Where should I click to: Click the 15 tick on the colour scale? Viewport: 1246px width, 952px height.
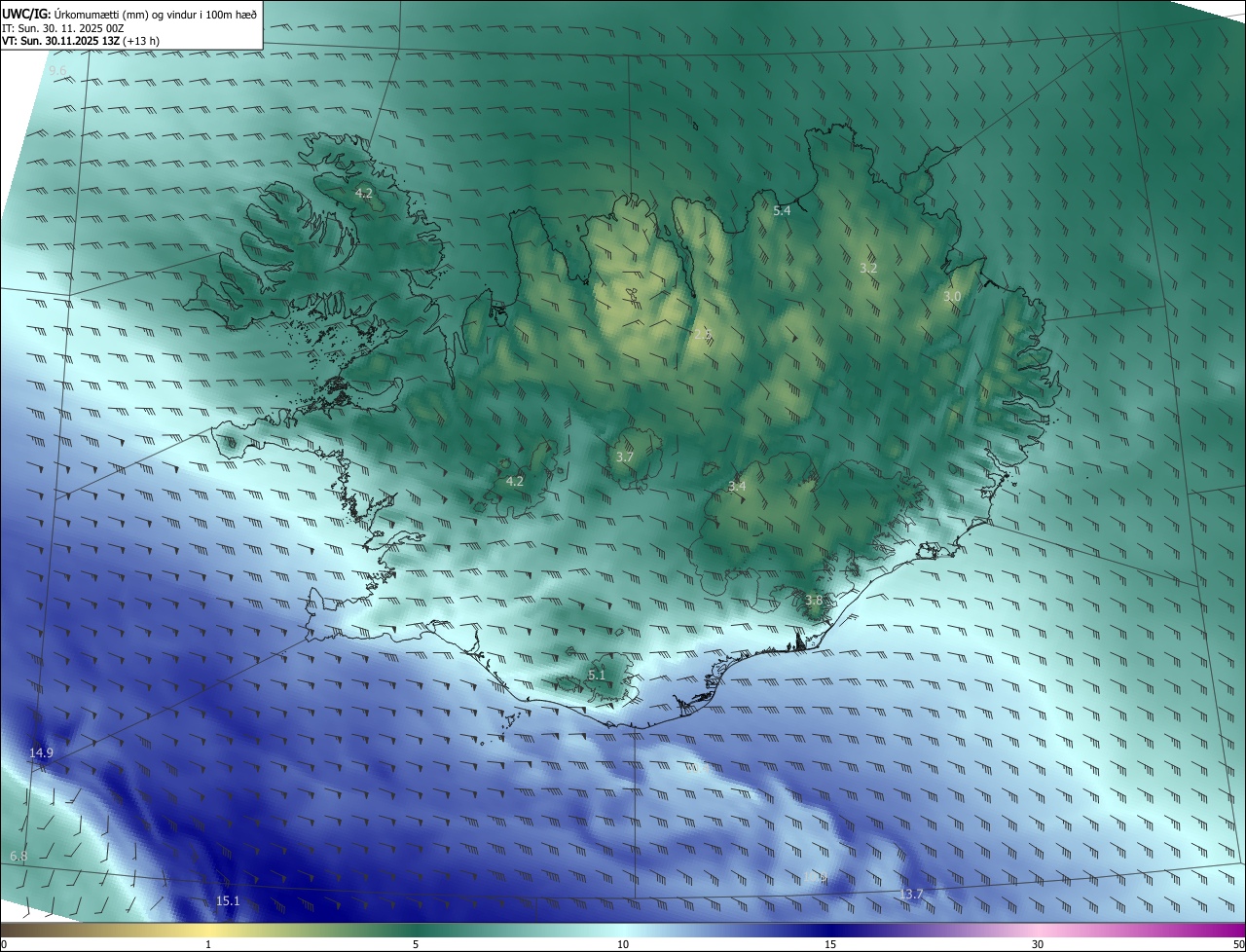[x=830, y=944]
